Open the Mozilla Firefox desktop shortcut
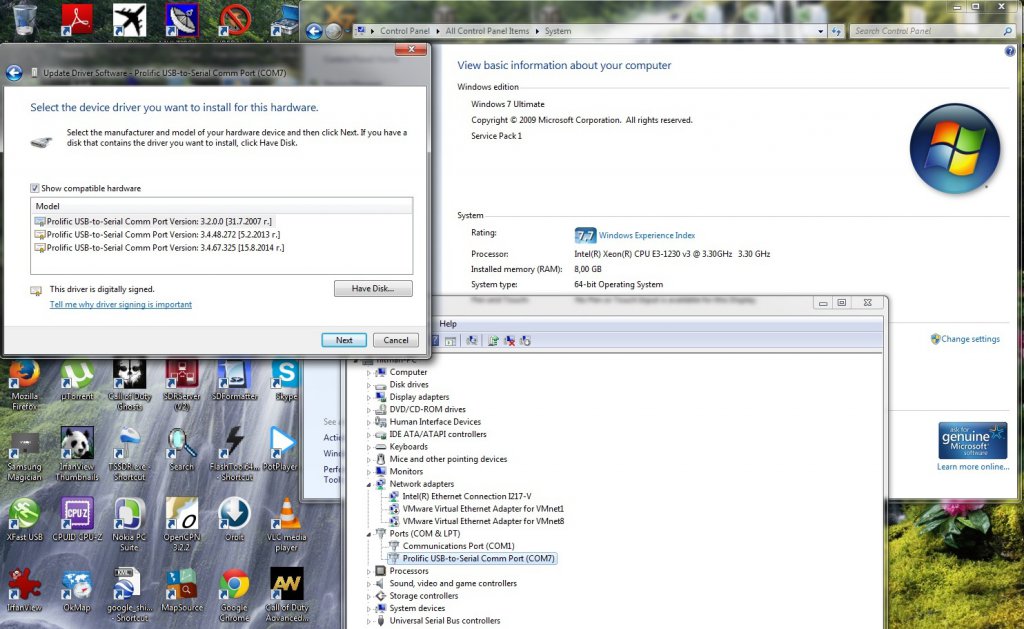The height and width of the screenshot is (629, 1024). 24,376
